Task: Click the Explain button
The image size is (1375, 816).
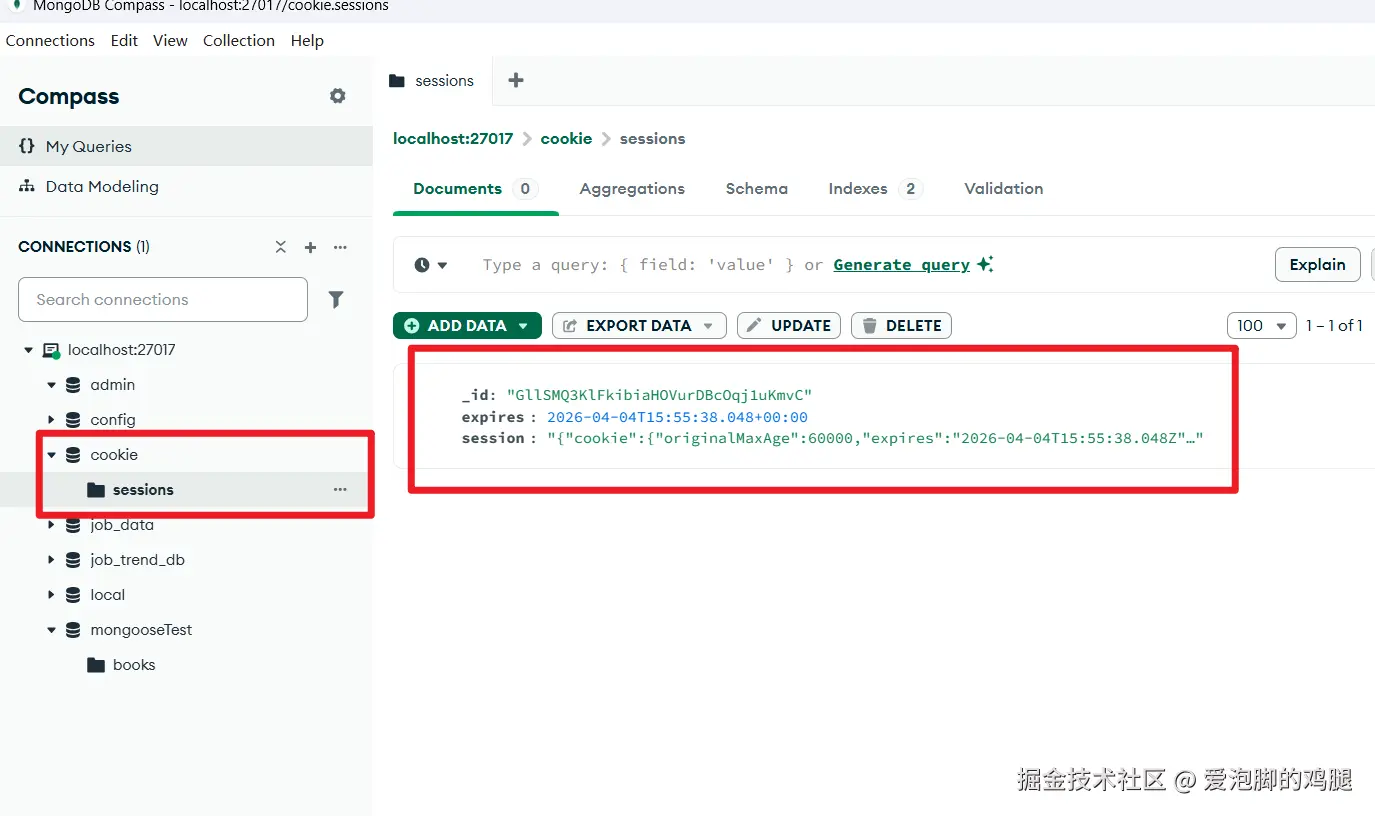Action: click(1317, 265)
